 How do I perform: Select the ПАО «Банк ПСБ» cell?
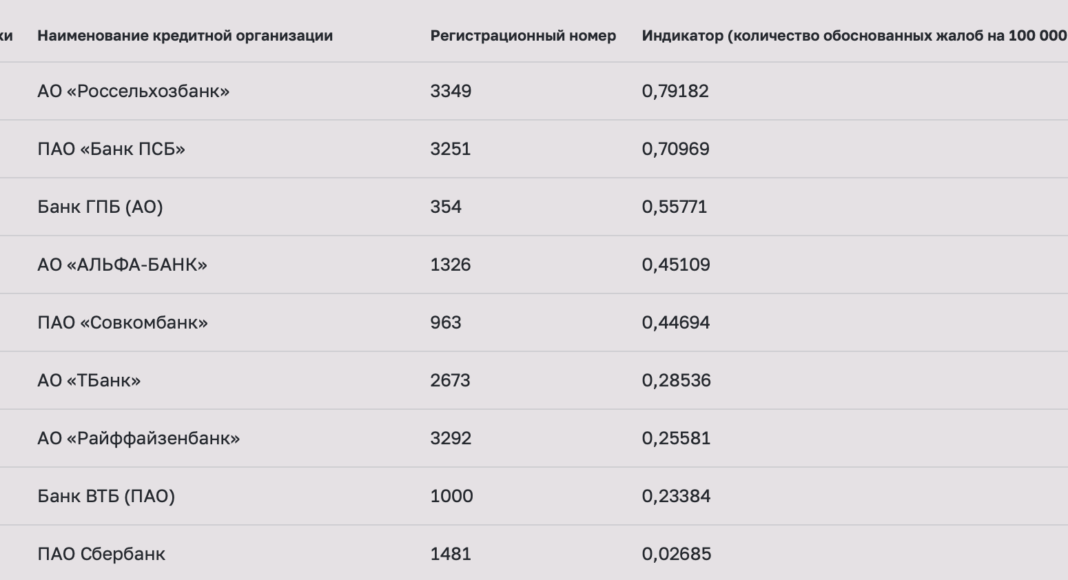click(111, 149)
